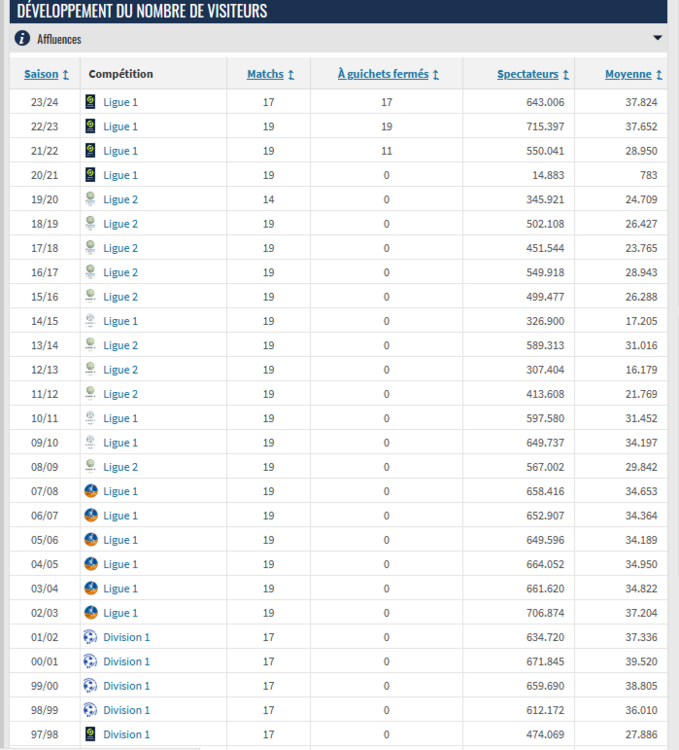Viewport: 679px width, 750px height.
Task: Click Ligue 2 logo in 15/16 row
Action: pyautogui.click(x=90, y=297)
